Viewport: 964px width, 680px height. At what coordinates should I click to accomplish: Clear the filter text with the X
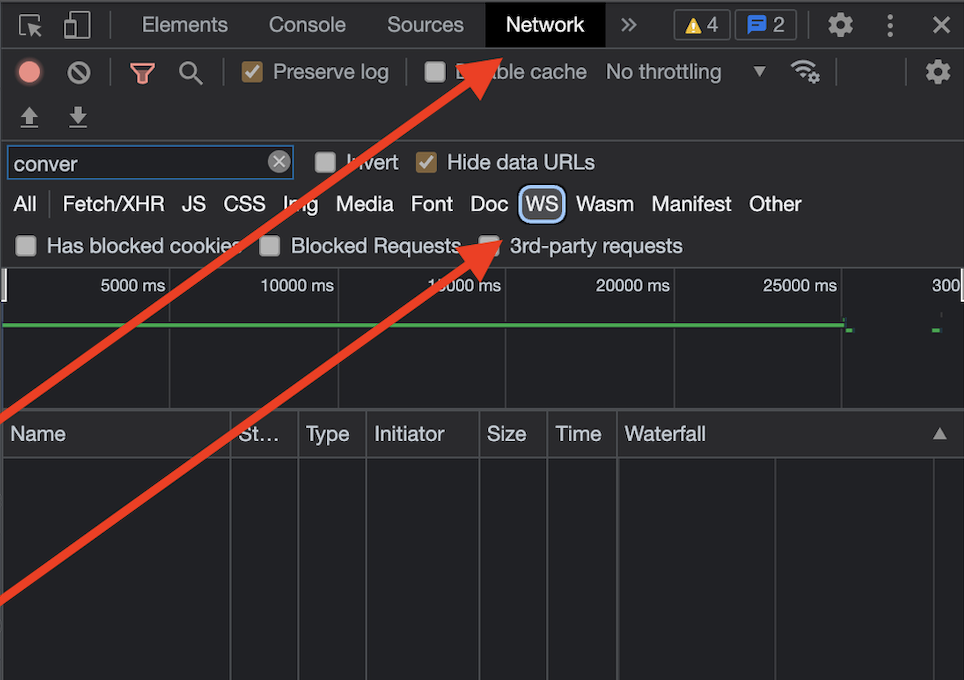pyautogui.click(x=279, y=162)
